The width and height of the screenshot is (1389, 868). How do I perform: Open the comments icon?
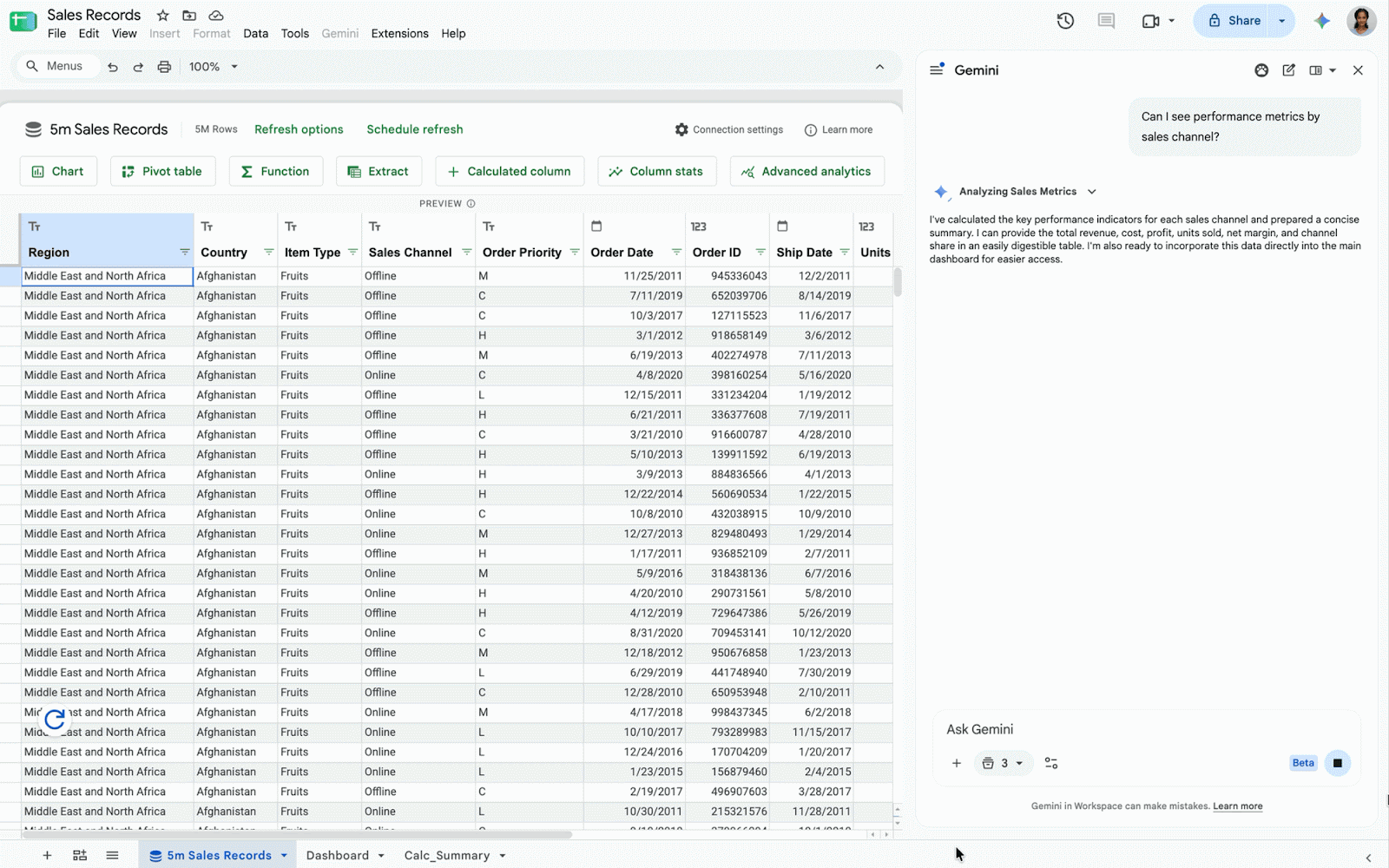[1106, 21]
